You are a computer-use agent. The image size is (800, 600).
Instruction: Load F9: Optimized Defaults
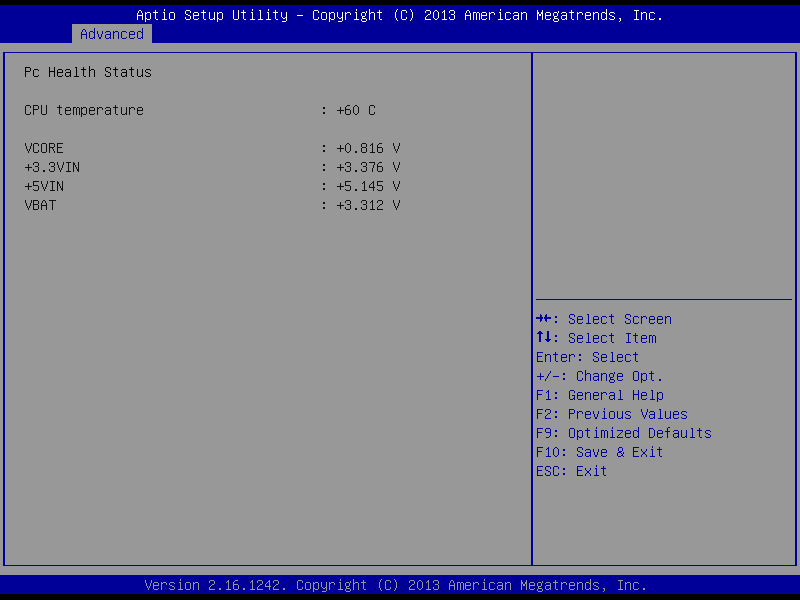point(623,433)
